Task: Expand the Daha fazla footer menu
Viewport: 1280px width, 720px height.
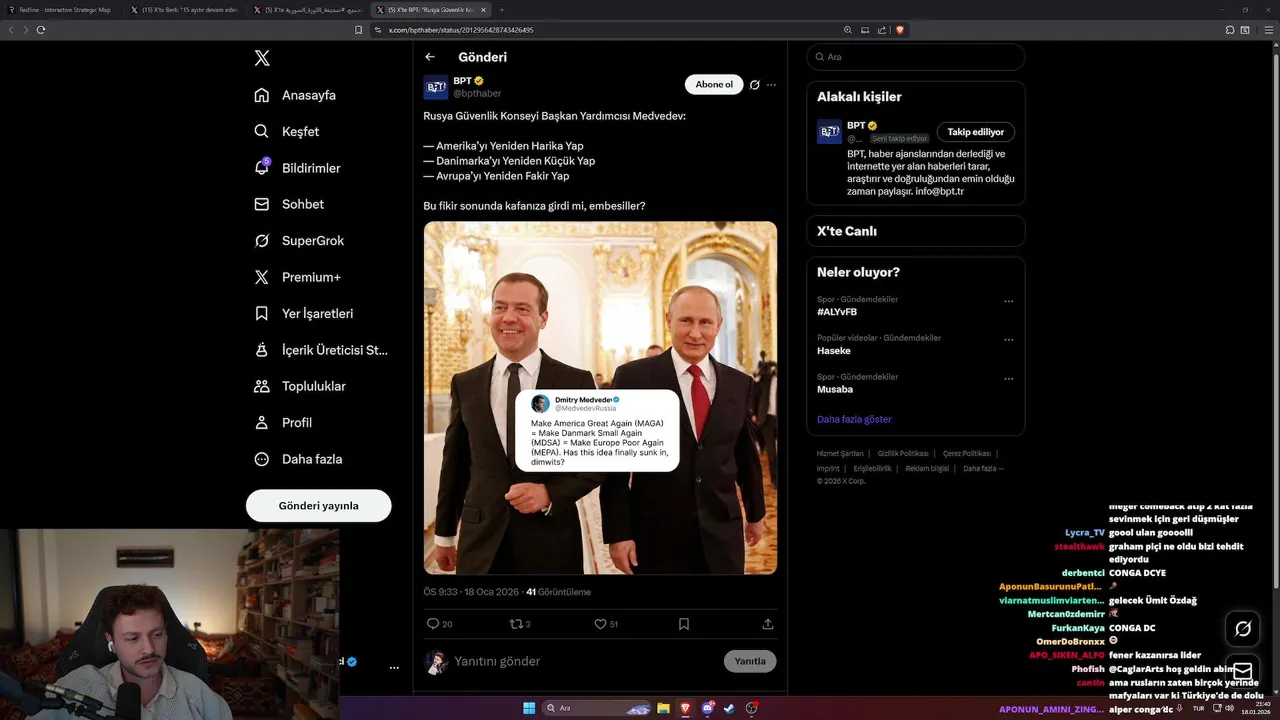Action: 983,468
